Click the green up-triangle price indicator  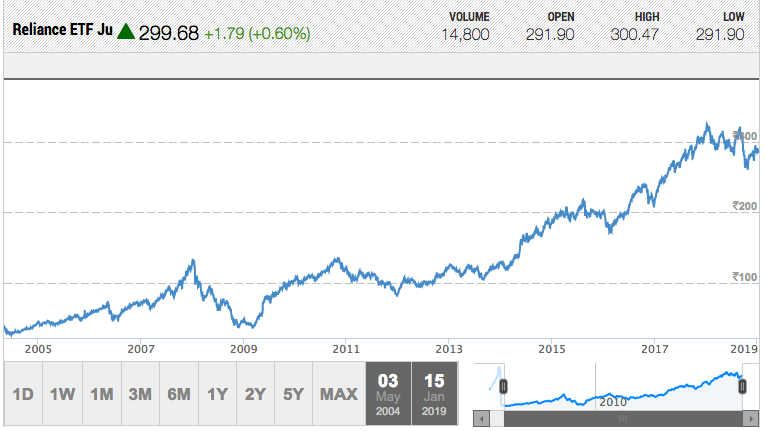(x=126, y=31)
